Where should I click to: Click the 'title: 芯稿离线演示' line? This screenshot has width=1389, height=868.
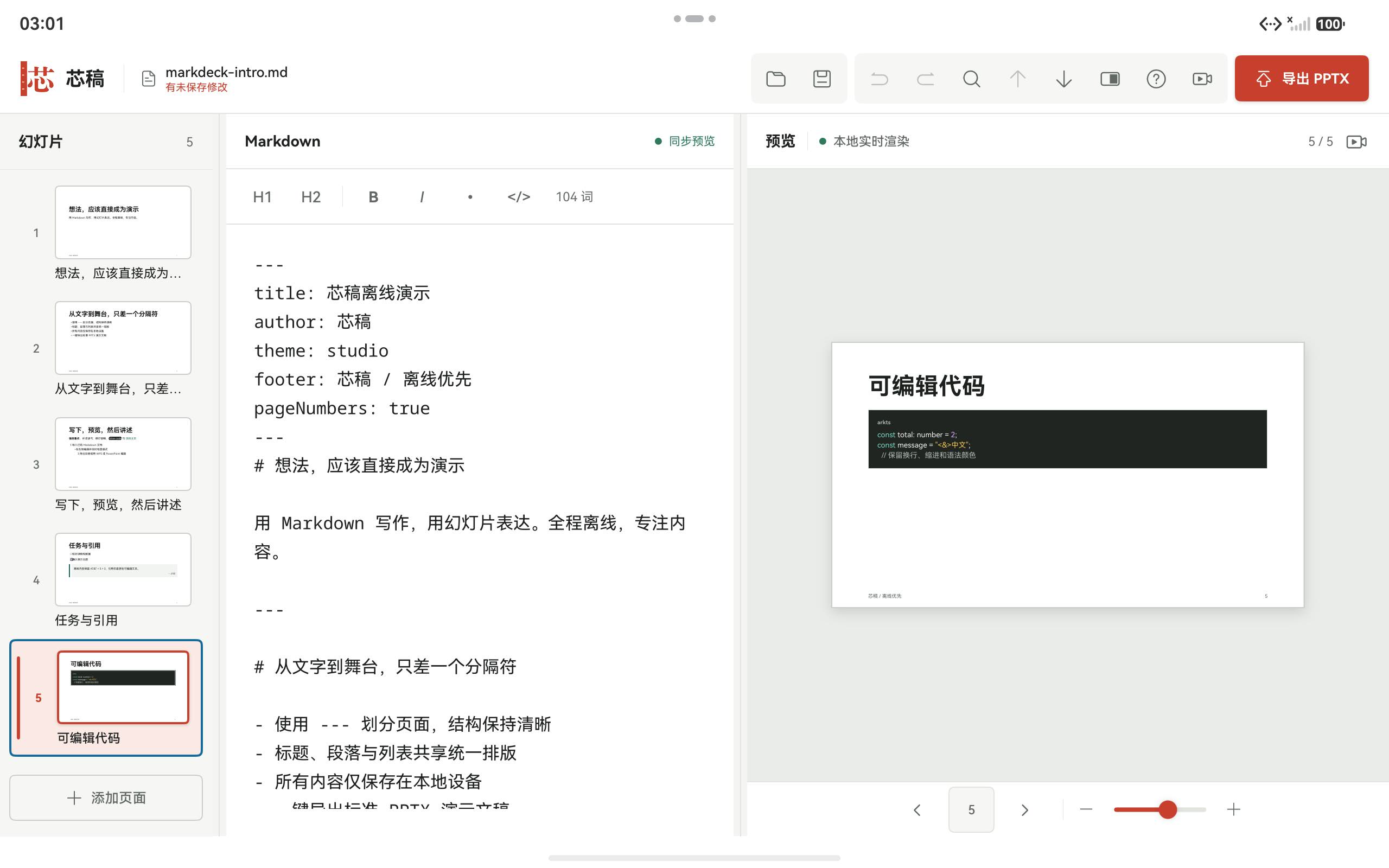(x=342, y=293)
